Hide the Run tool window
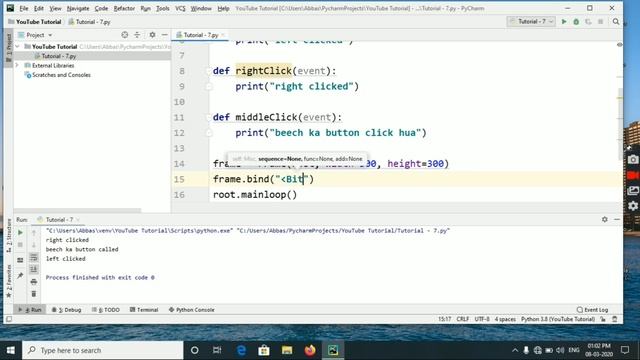This screenshot has width=640, height=360. coord(617,220)
